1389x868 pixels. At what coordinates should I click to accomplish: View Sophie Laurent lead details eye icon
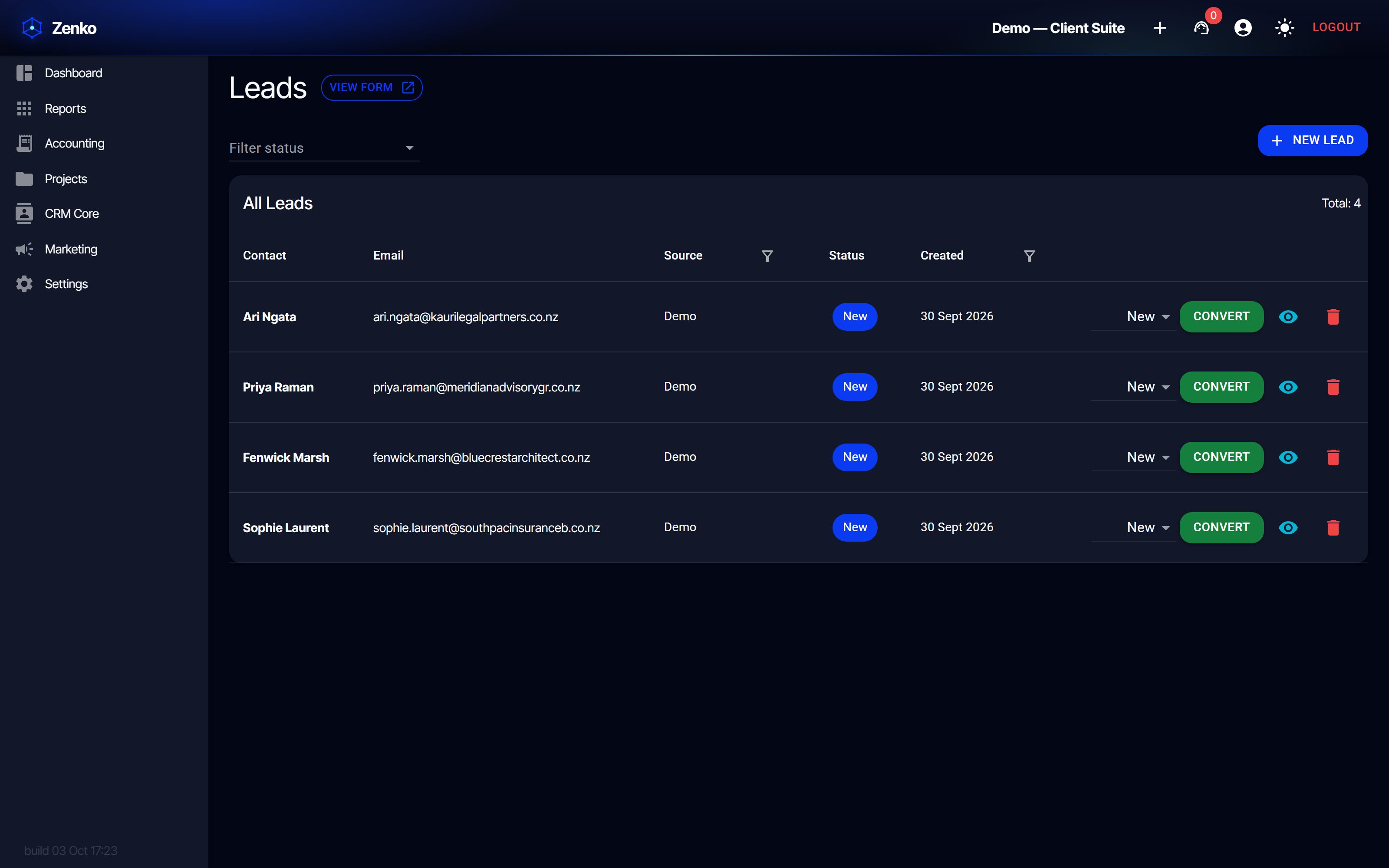pos(1288,528)
